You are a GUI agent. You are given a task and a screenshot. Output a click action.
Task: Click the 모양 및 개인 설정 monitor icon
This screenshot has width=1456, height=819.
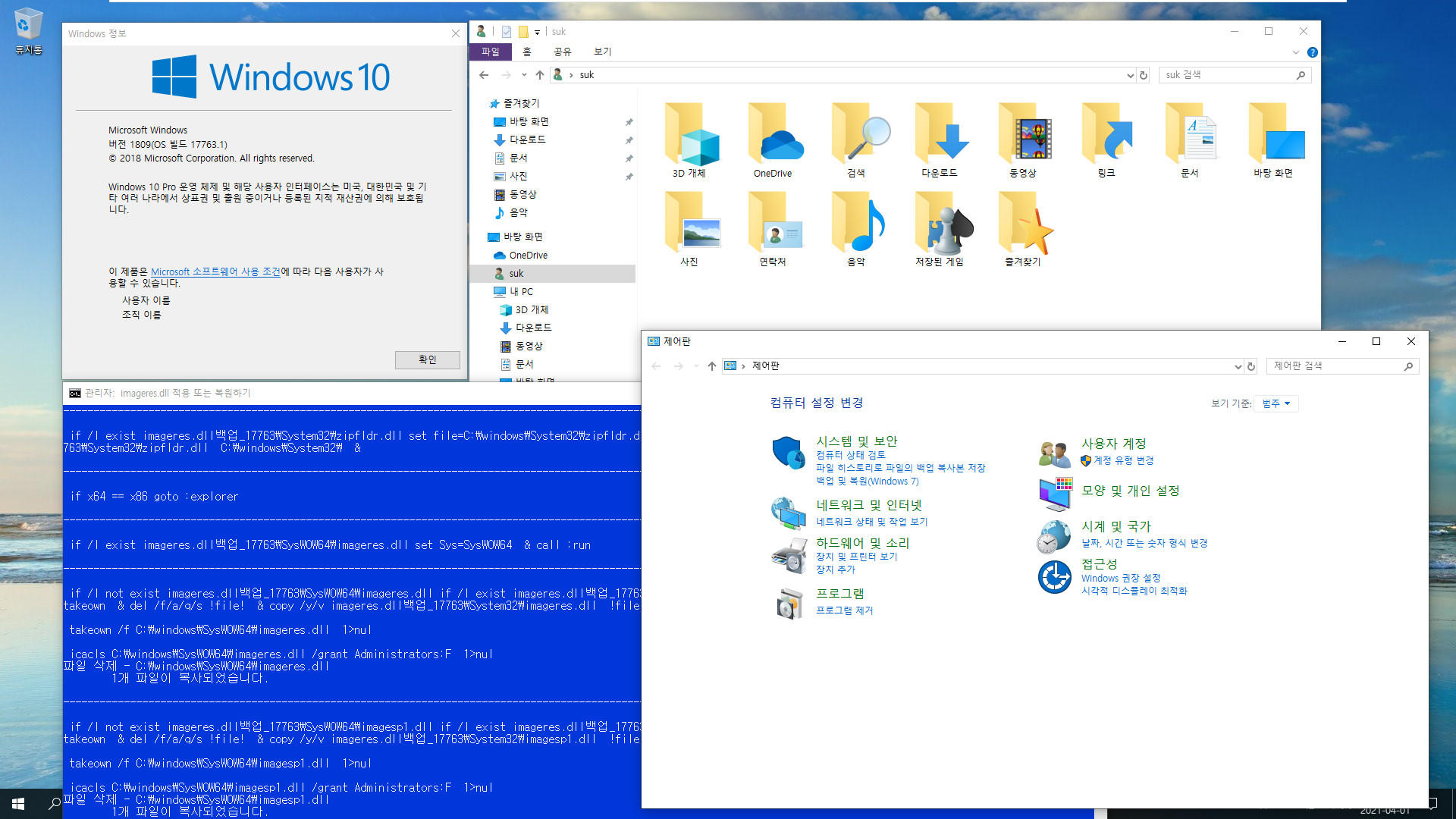(x=1055, y=494)
